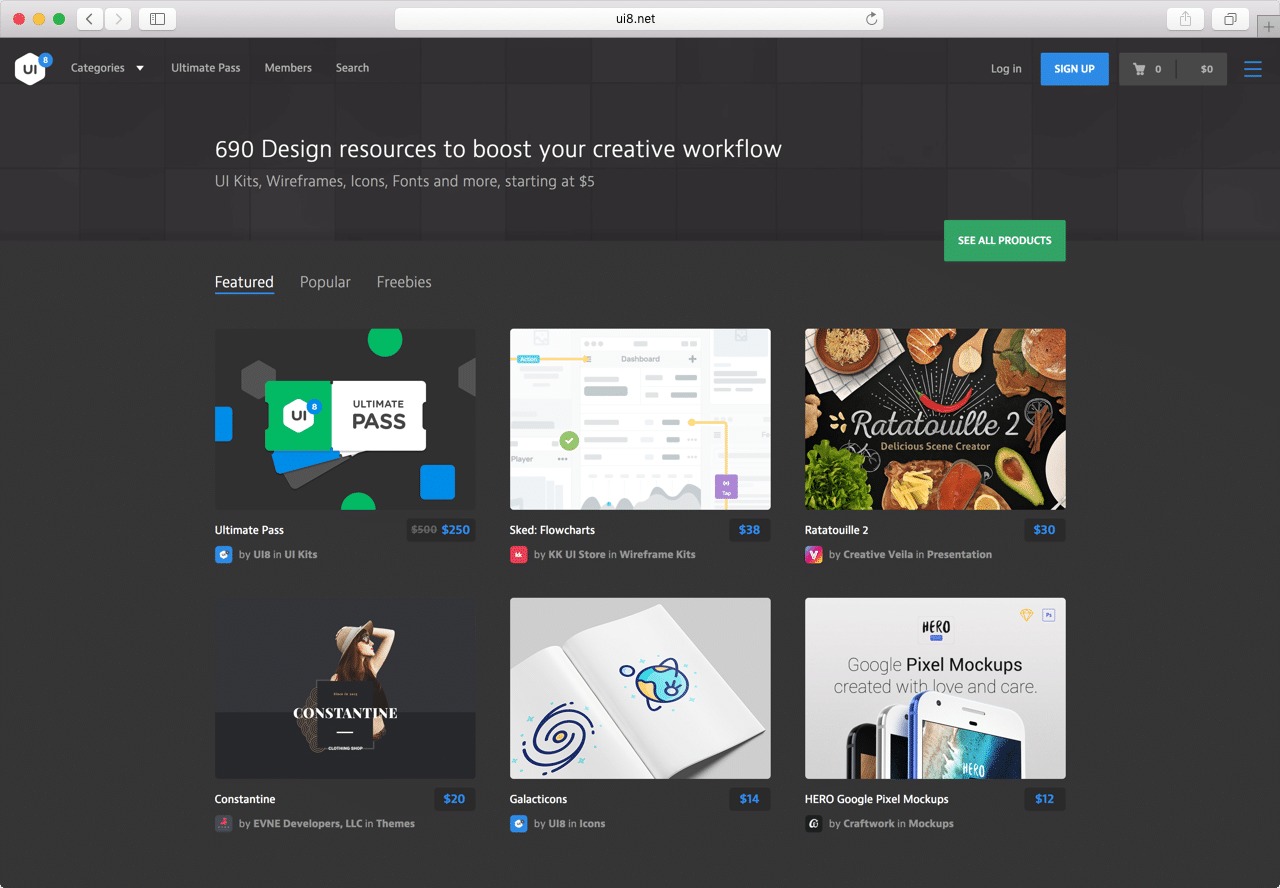Click Ratatouille 2 product title

[x=836, y=530]
